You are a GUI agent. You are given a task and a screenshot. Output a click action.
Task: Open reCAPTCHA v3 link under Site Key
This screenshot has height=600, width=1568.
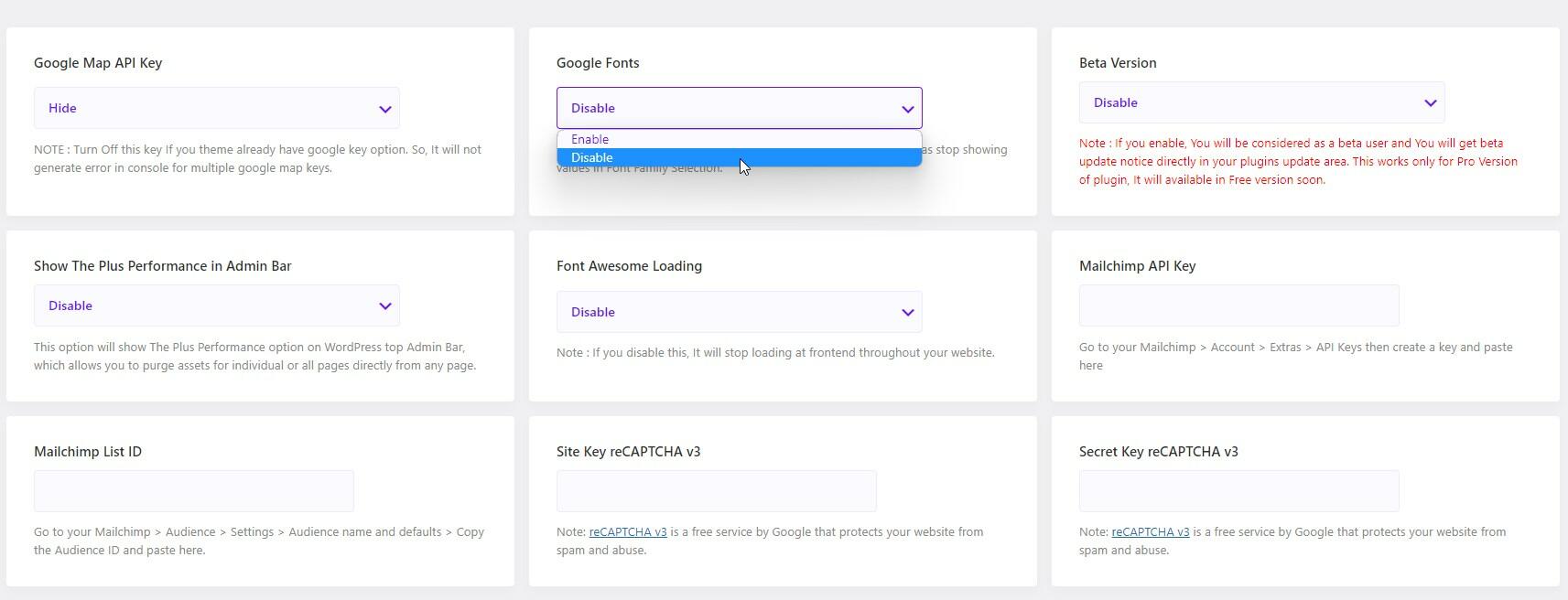click(628, 531)
